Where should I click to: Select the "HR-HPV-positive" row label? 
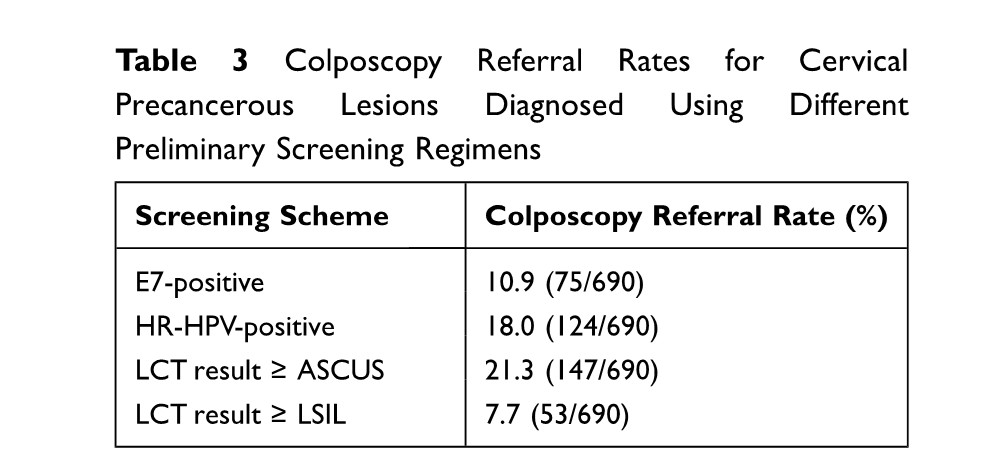coord(235,326)
